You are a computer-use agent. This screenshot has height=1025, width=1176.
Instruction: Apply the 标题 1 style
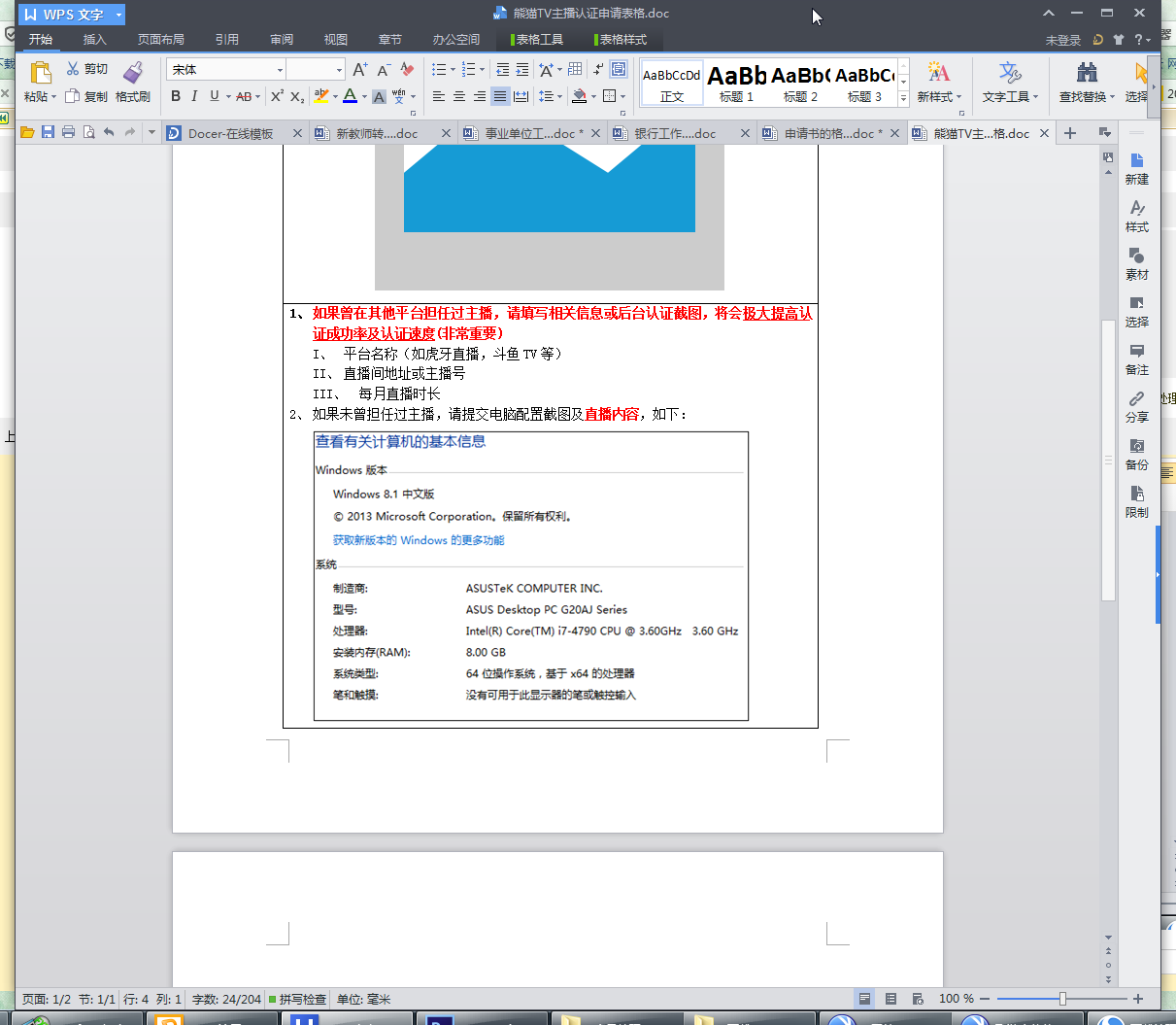(737, 83)
